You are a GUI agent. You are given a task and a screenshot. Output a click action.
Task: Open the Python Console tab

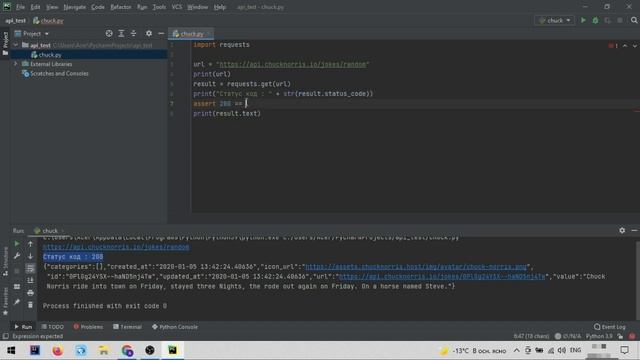[175, 327]
